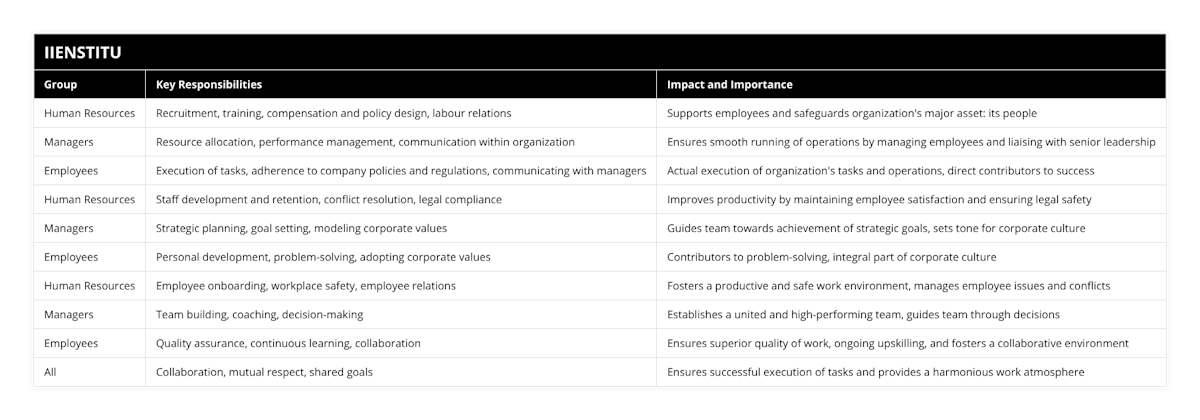The width and height of the screenshot is (1200, 420).
Task: Select the Collaboration, mutual respect, shared goals cell
Action: click(264, 372)
